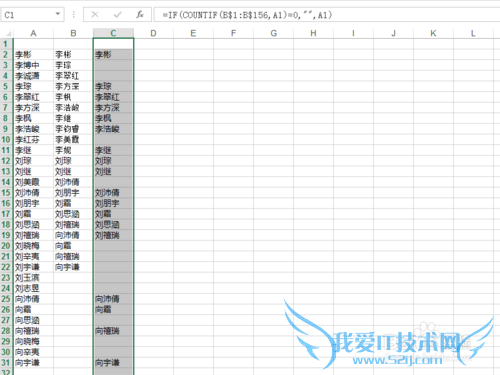Select row 5 header
The height and width of the screenshot is (375, 500).
(x=6, y=86)
